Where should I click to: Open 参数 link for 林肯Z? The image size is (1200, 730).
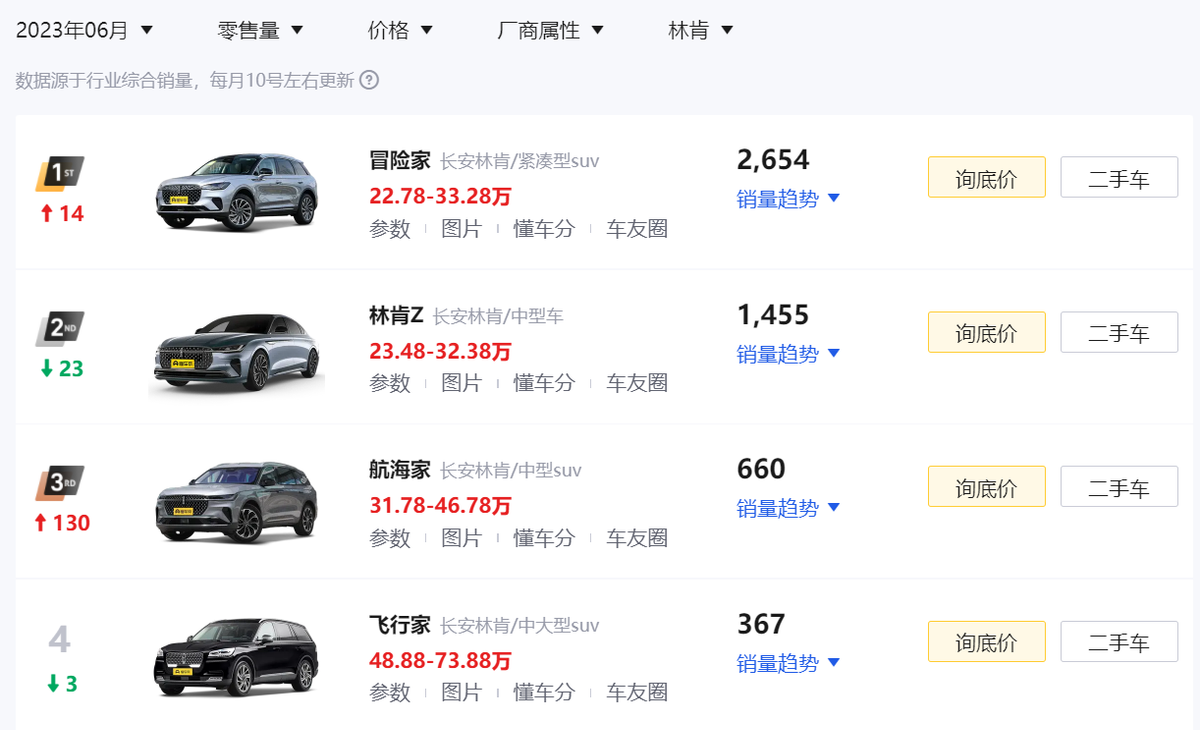pyautogui.click(x=390, y=383)
